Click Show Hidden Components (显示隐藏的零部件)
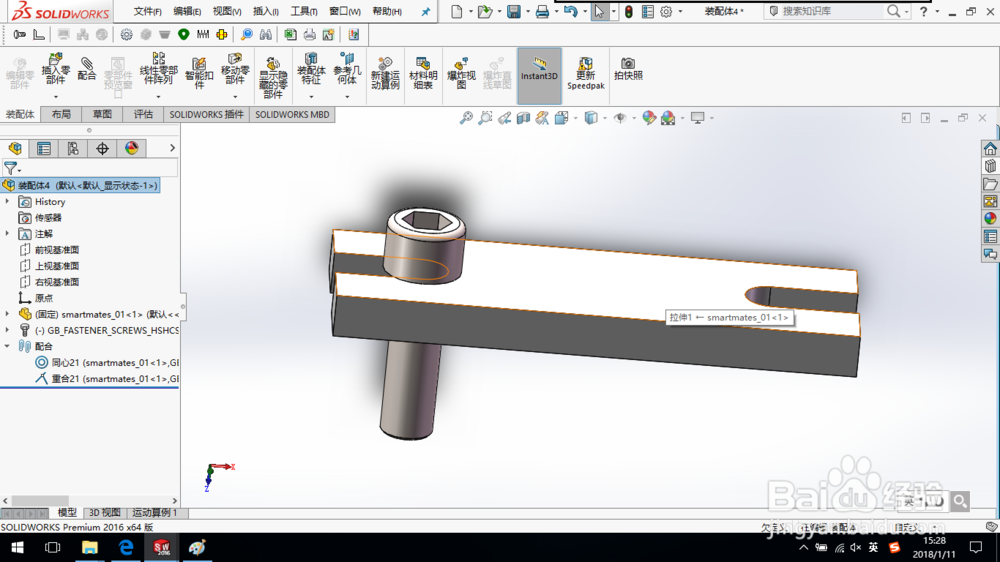 tap(273, 78)
